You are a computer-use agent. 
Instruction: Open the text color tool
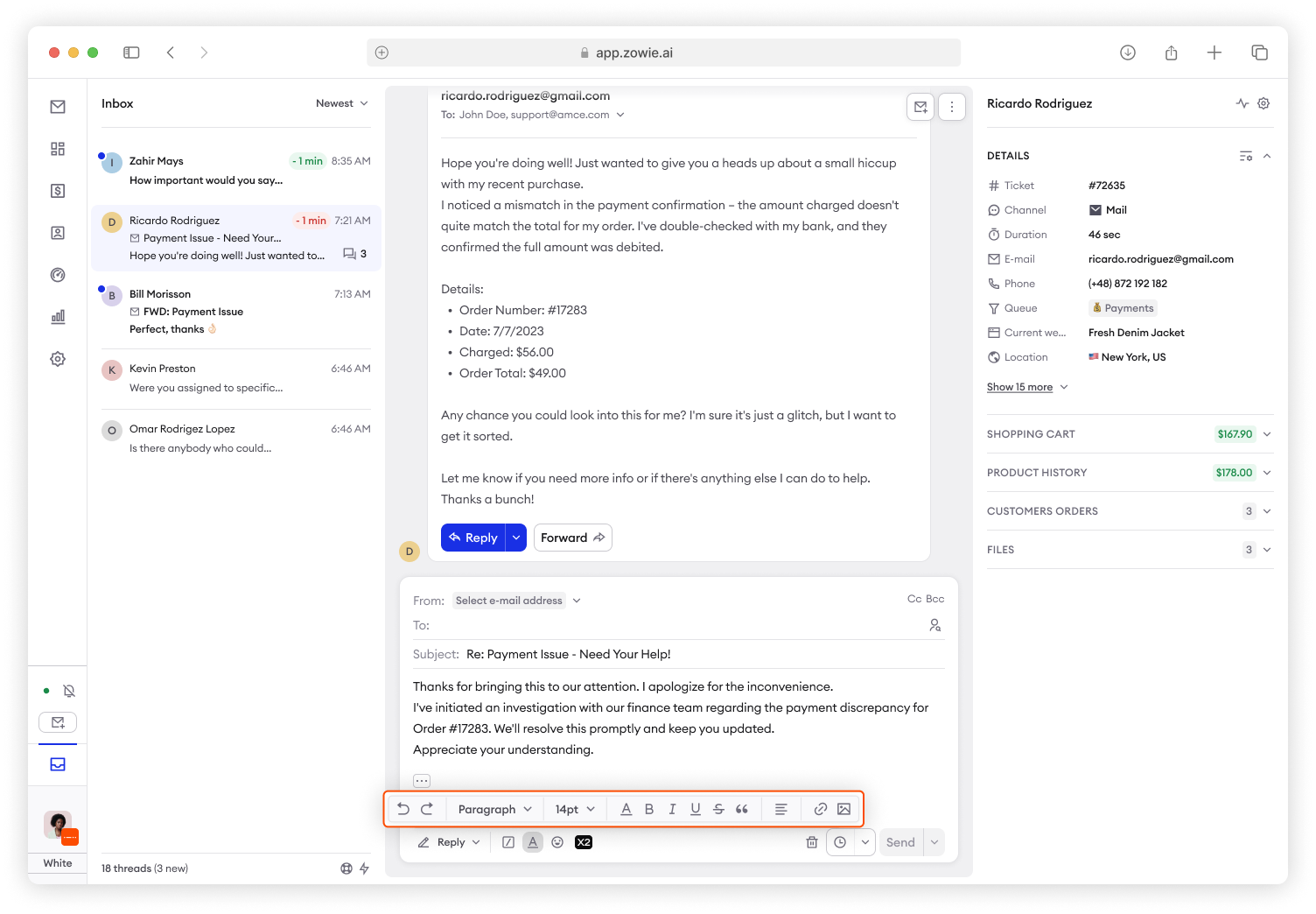(x=626, y=809)
